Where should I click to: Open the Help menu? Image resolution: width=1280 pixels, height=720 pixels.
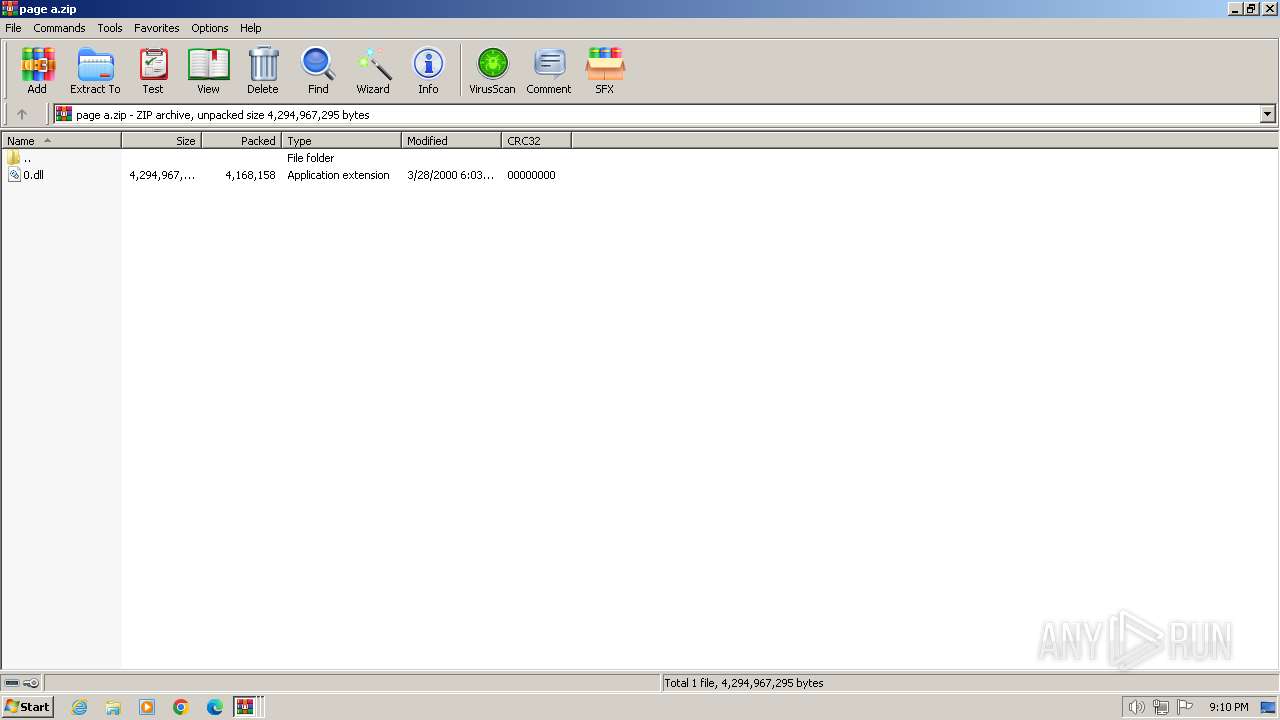coord(251,28)
